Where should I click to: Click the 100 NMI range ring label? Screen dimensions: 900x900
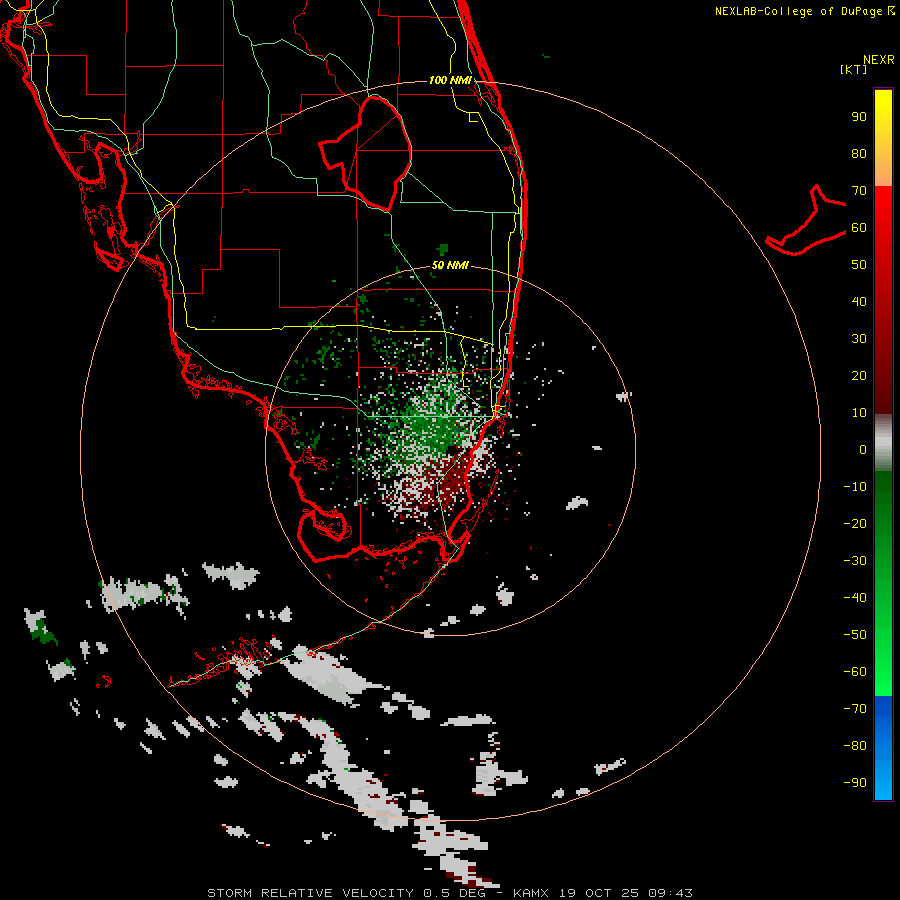(x=450, y=80)
